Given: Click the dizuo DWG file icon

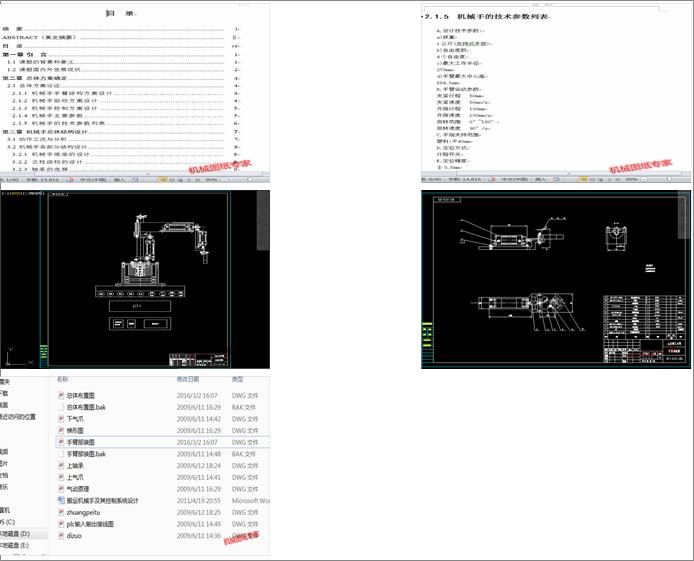Looking at the screenshot, I should tap(61, 535).
